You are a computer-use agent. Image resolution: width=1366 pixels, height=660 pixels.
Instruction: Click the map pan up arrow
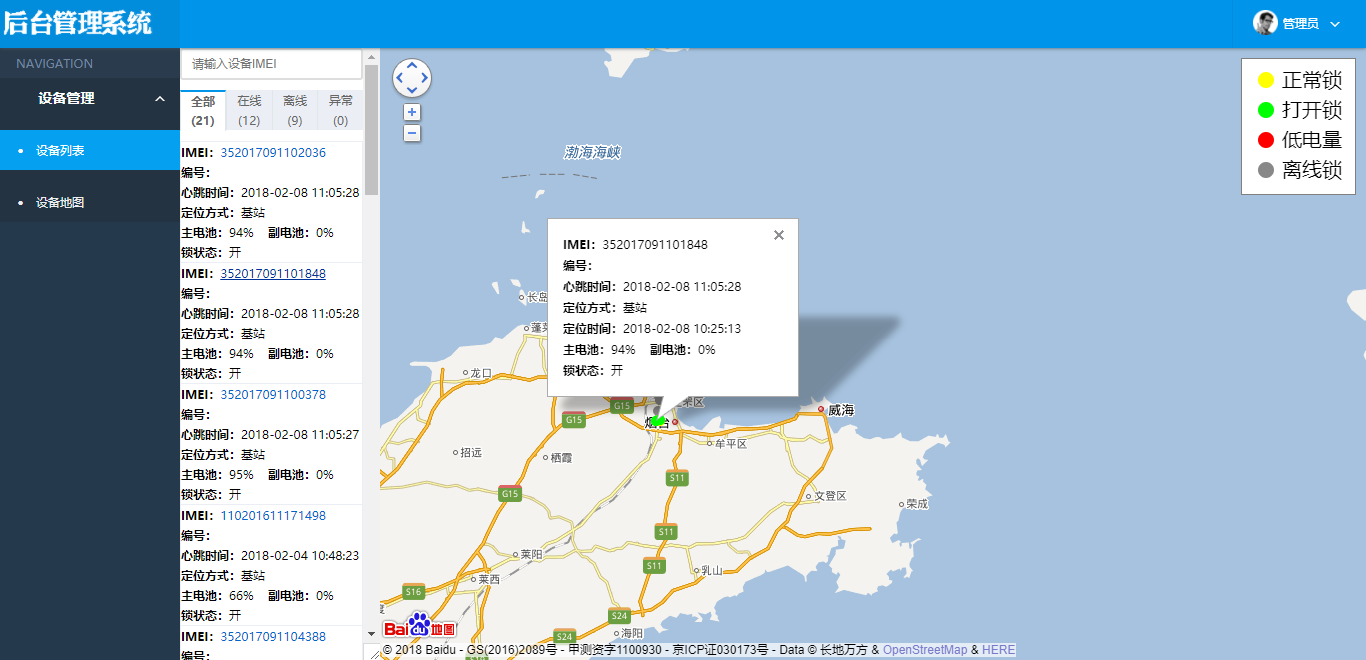412,65
